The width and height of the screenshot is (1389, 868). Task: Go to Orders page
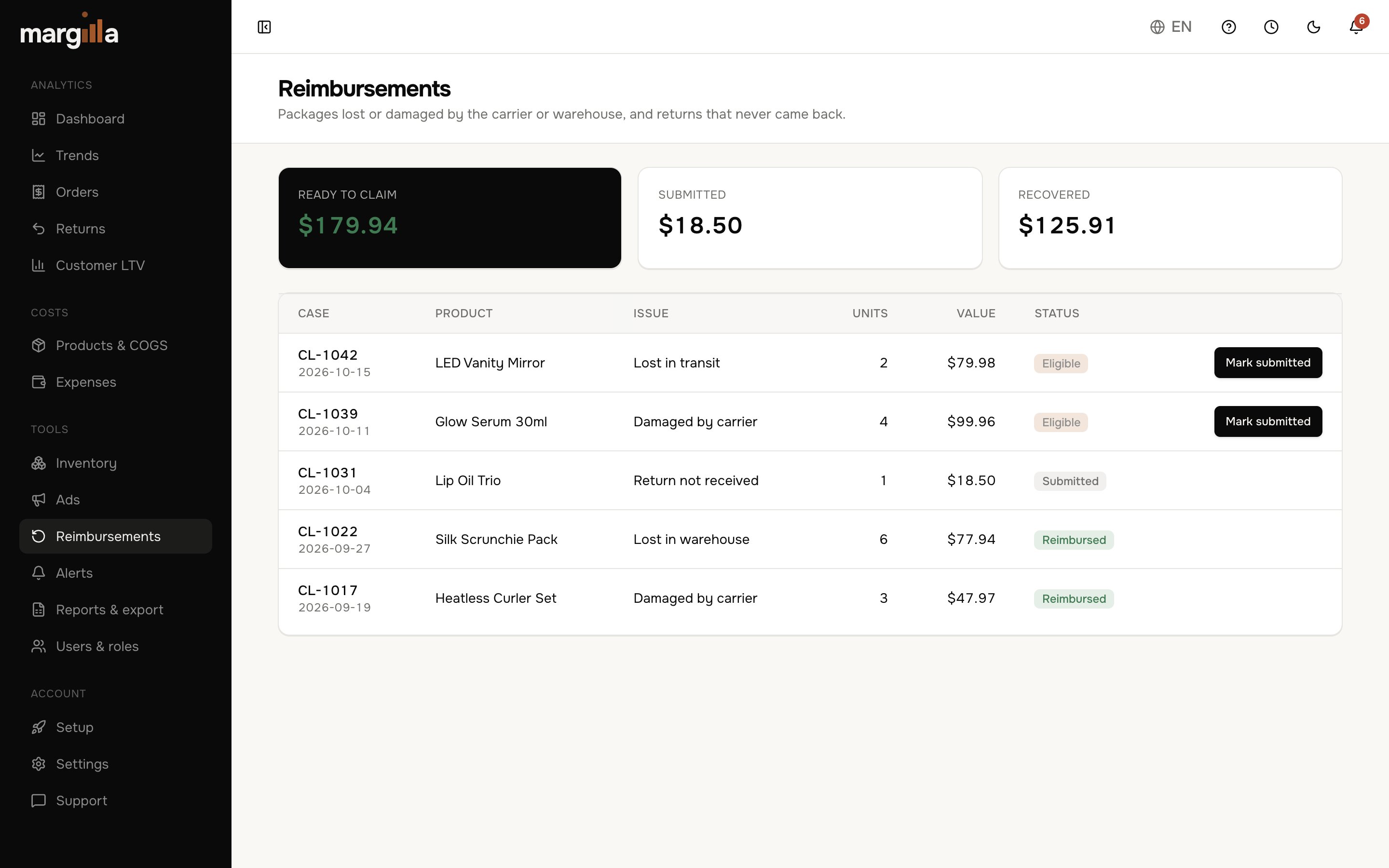(115, 192)
